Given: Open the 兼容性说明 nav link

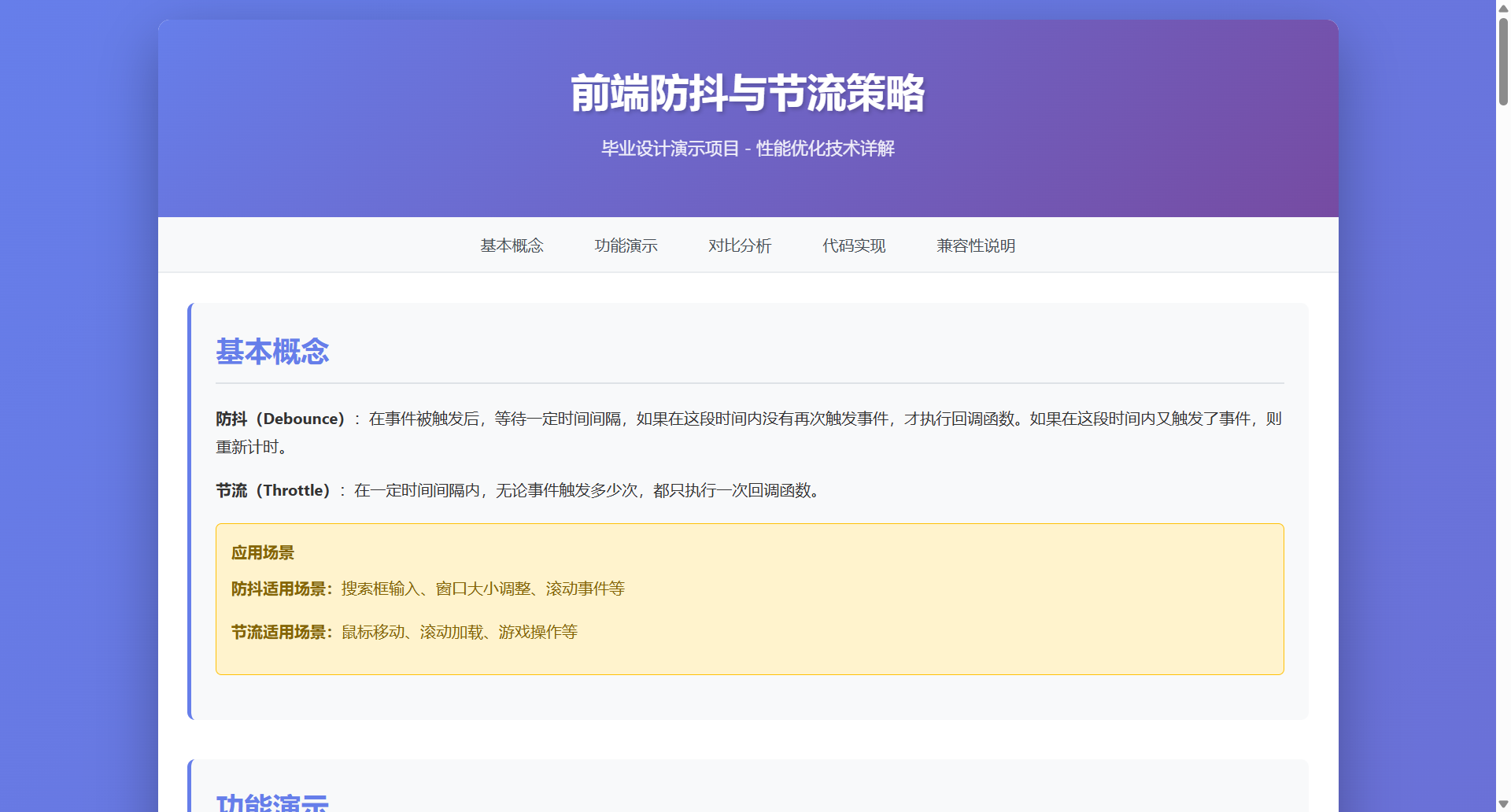Looking at the screenshot, I should (x=976, y=245).
